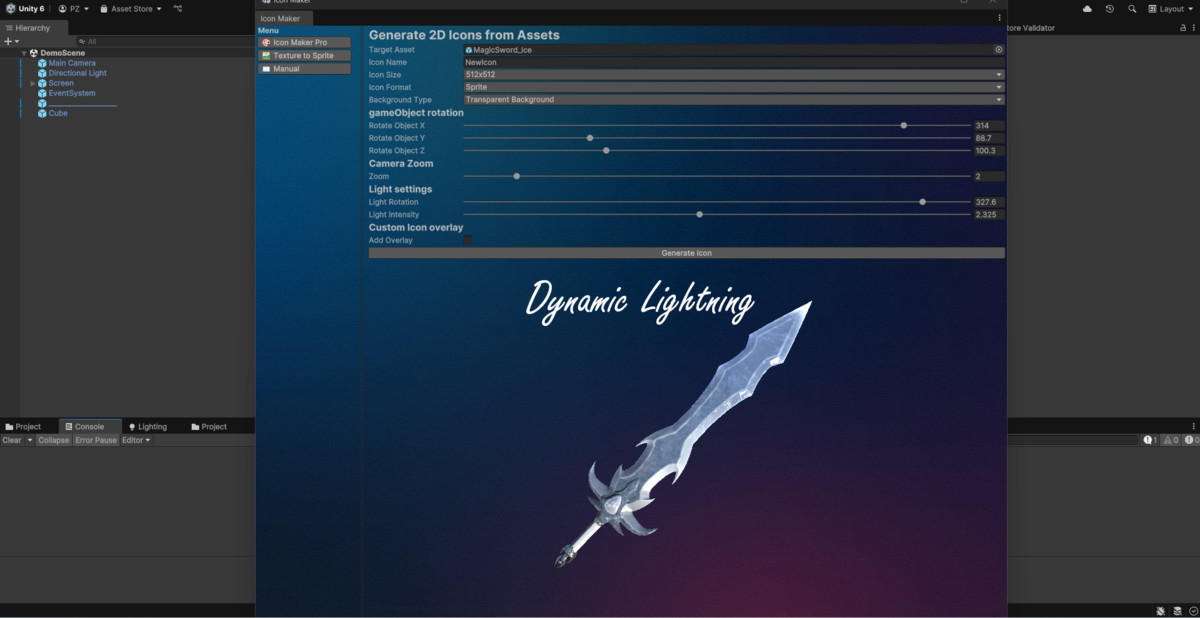This screenshot has width=1200, height=618.
Task: Select the first Project tab
Action: point(23,427)
